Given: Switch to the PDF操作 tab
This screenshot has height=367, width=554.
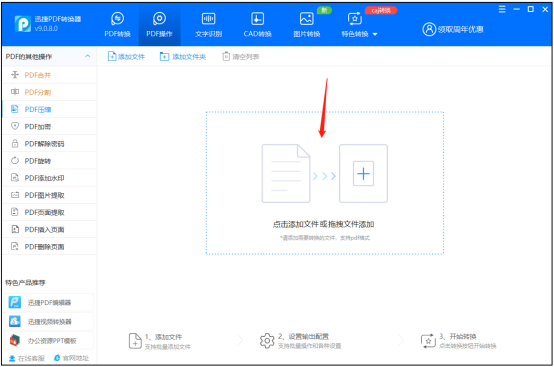Looking at the screenshot, I should [159, 25].
